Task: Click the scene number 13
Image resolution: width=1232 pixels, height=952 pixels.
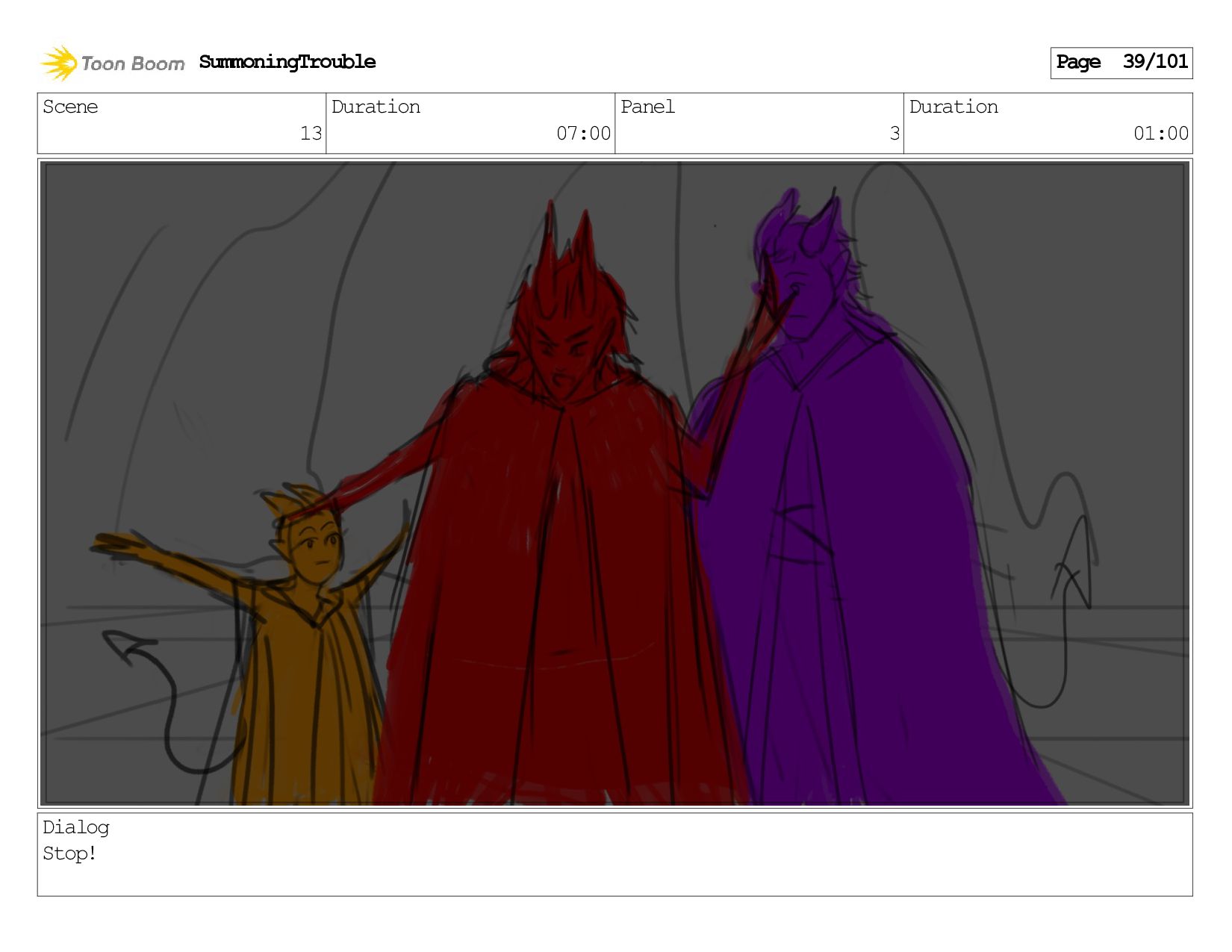Action: tap(311, 134)
